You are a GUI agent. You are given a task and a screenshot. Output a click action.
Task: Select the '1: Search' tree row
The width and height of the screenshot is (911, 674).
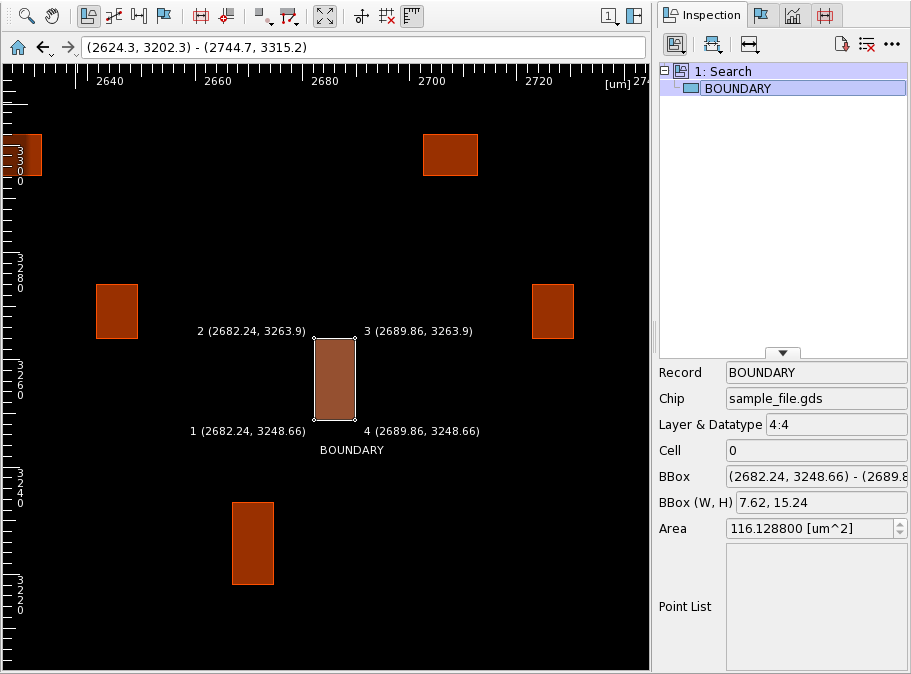(x=783, y=71)
